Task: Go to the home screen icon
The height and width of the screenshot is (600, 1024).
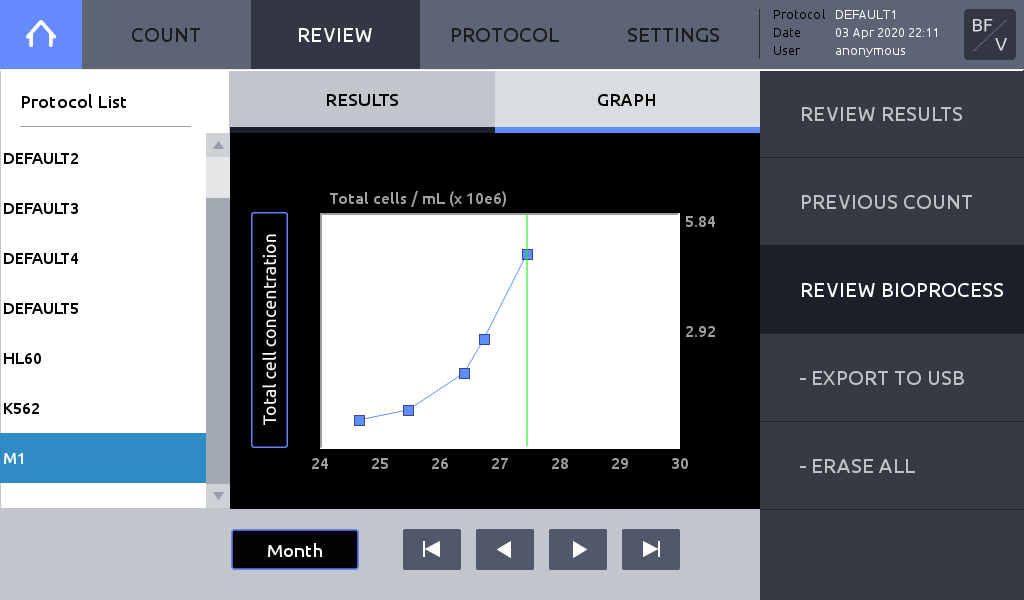Action: pos(40,34)
